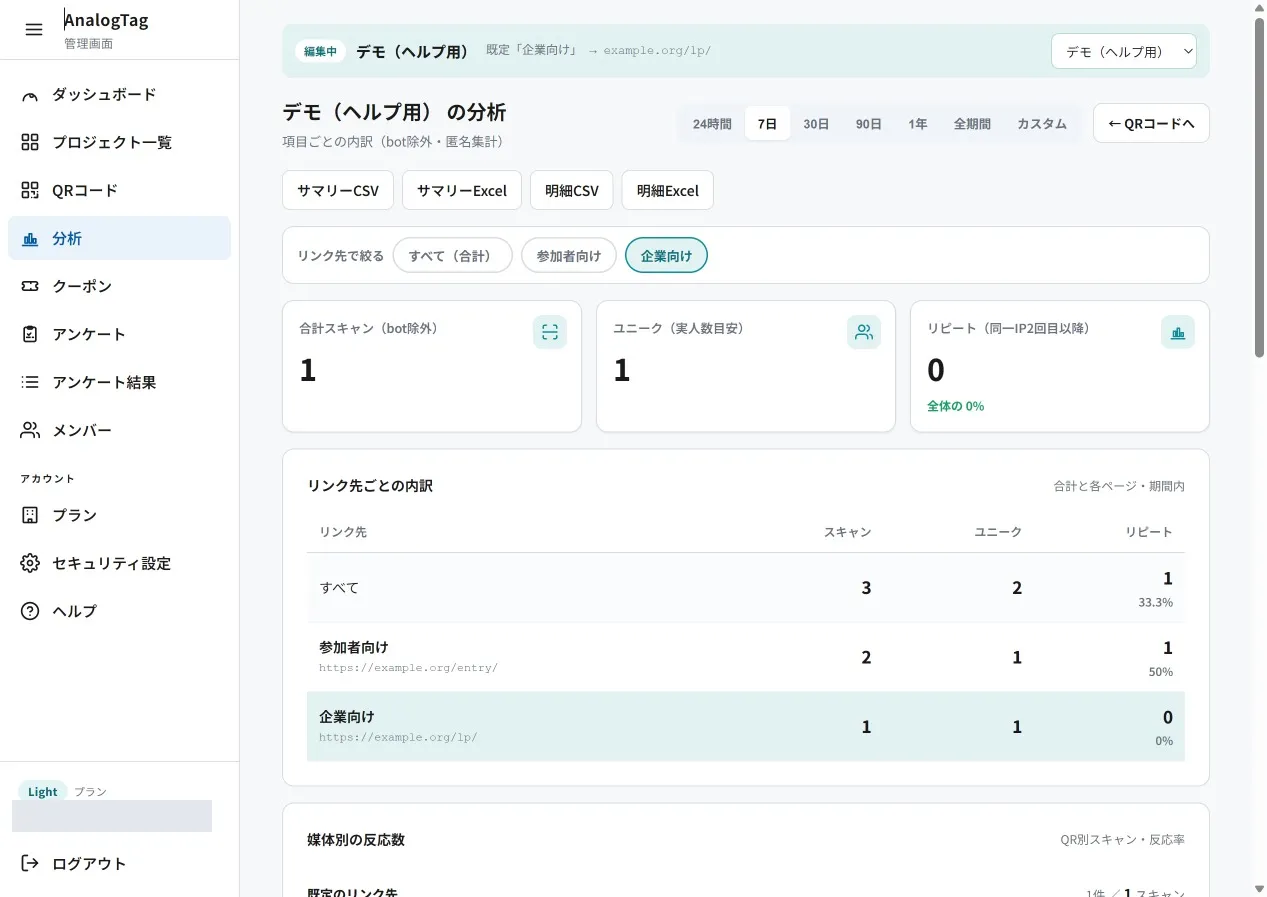1267x897 pixels.
Task: Click the メンバー people icon
Action: (30, 431)
